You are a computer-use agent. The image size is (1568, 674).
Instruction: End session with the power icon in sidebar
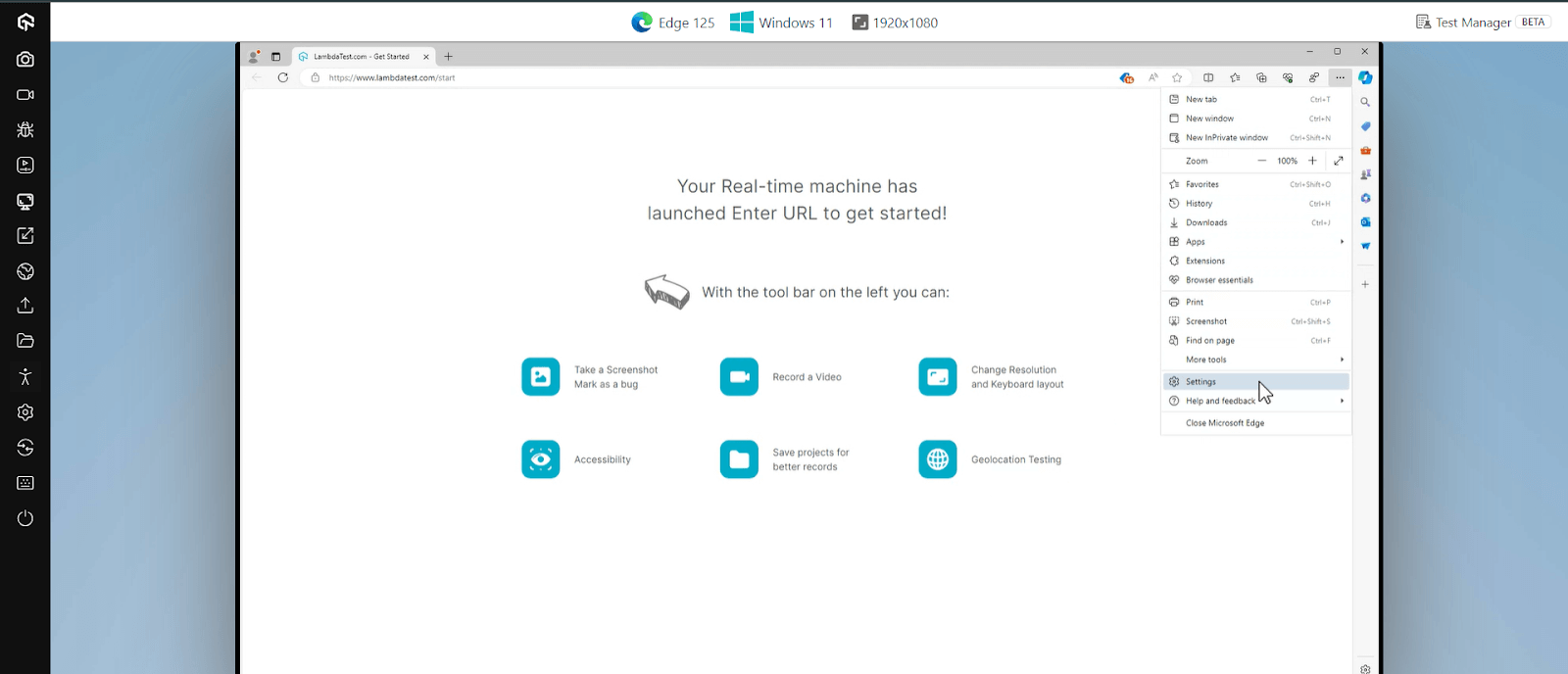[25, 518]
